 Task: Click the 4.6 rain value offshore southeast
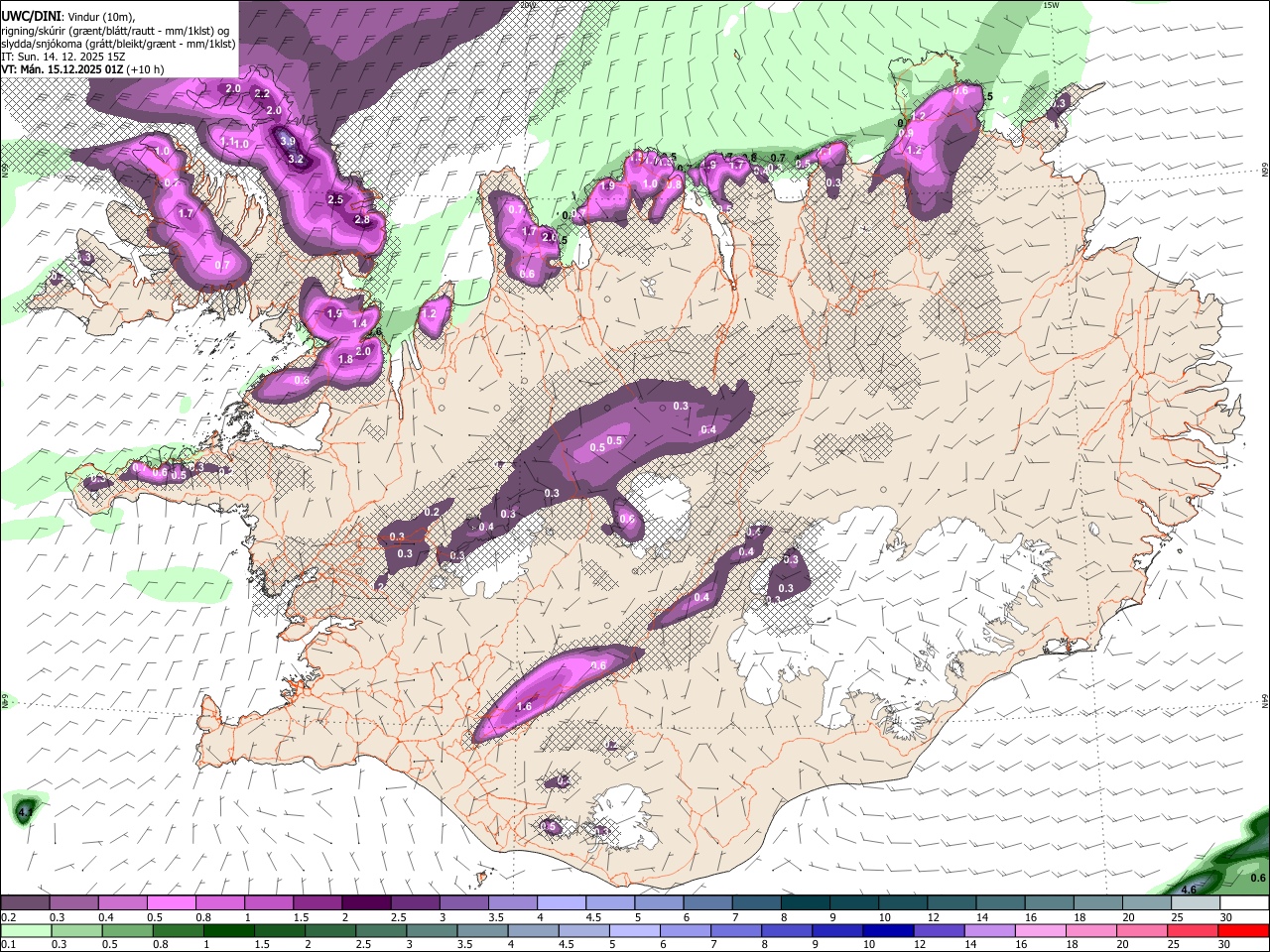(x=1189, y=890)
